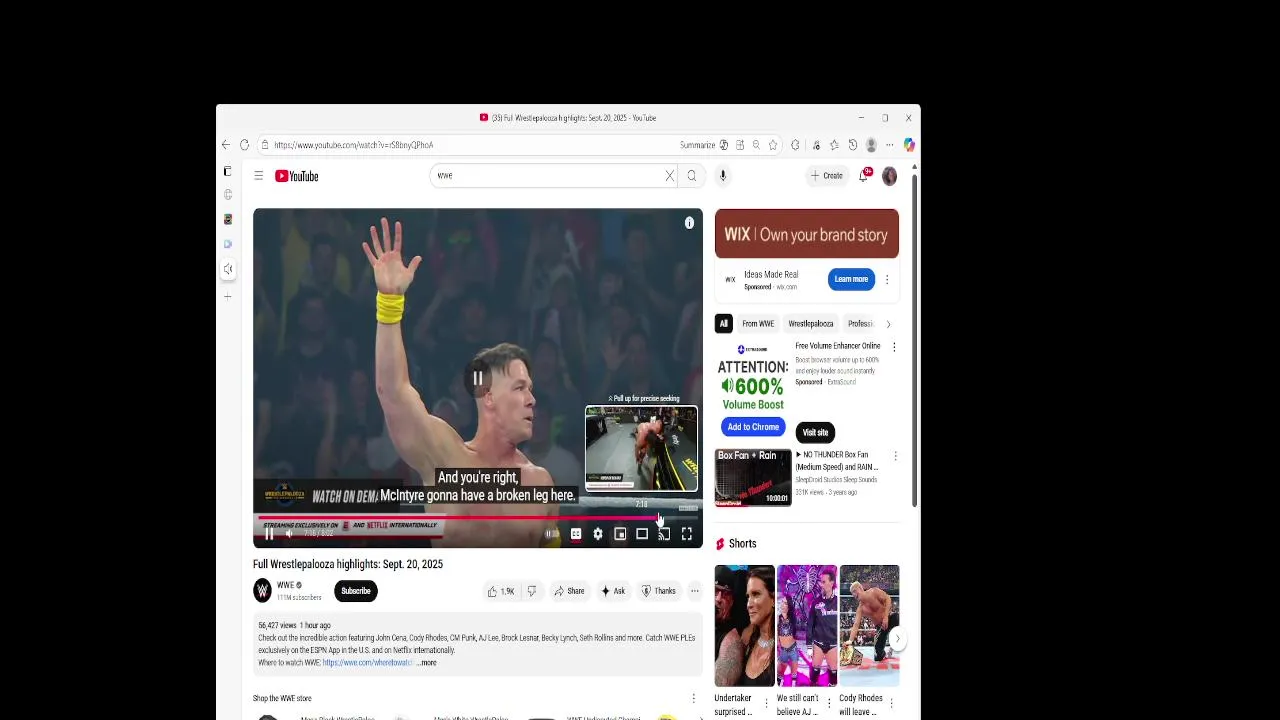Pause the video from the player bar
This screenshot has width=1280, height=720.
coord(269,534)
